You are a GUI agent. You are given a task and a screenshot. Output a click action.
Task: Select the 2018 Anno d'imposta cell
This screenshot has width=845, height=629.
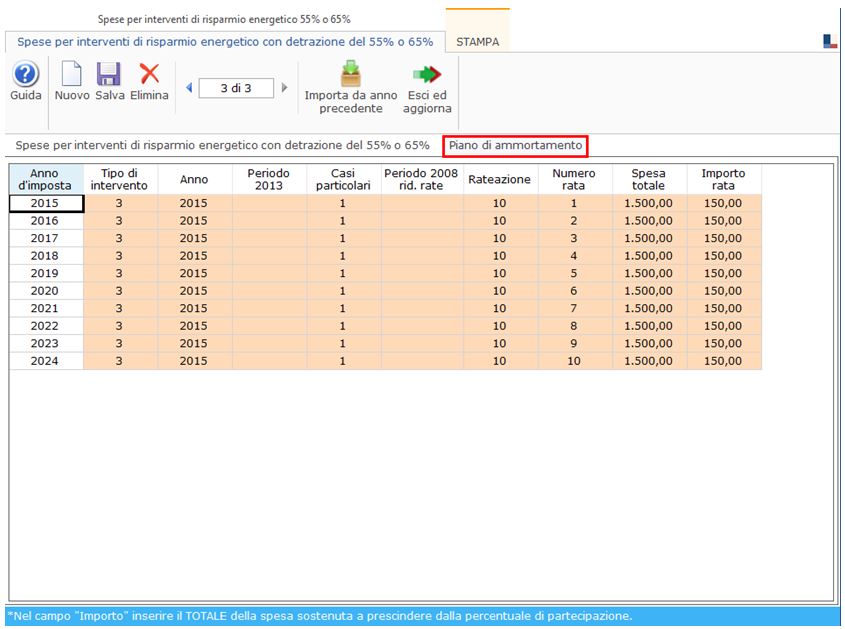coord(46,256)
